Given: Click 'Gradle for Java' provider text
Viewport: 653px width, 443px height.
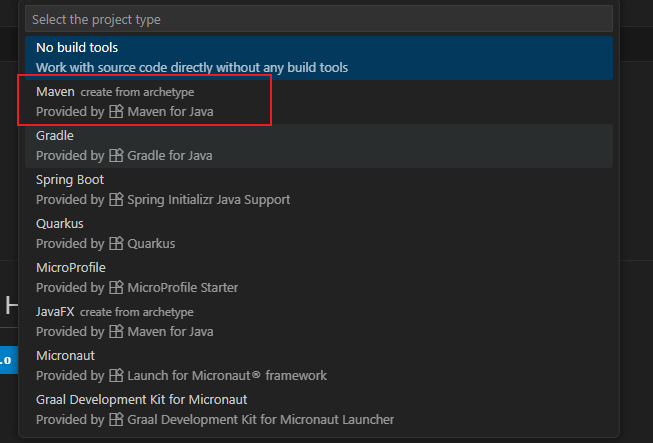Looking at the screenshot, I should (170, 156).
